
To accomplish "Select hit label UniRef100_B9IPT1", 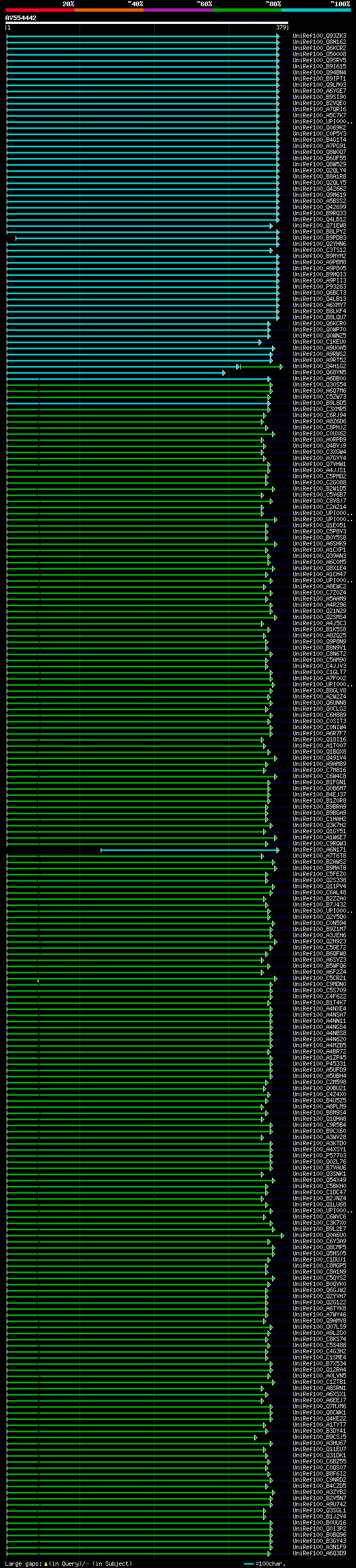I will pyautogui.click(x=319, y=78).
